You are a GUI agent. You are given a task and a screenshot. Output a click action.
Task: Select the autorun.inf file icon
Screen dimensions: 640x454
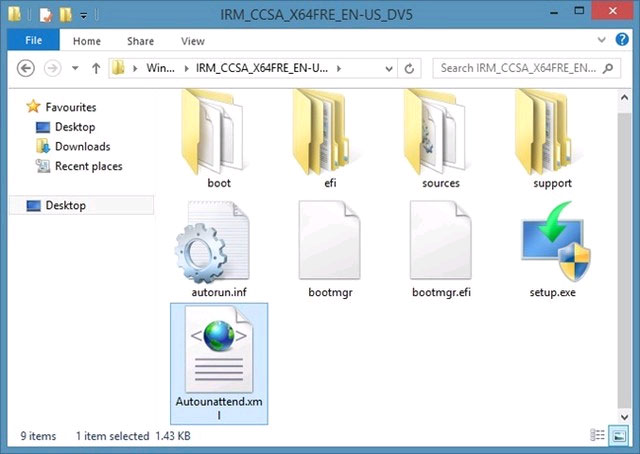click(x=212, y=241)
